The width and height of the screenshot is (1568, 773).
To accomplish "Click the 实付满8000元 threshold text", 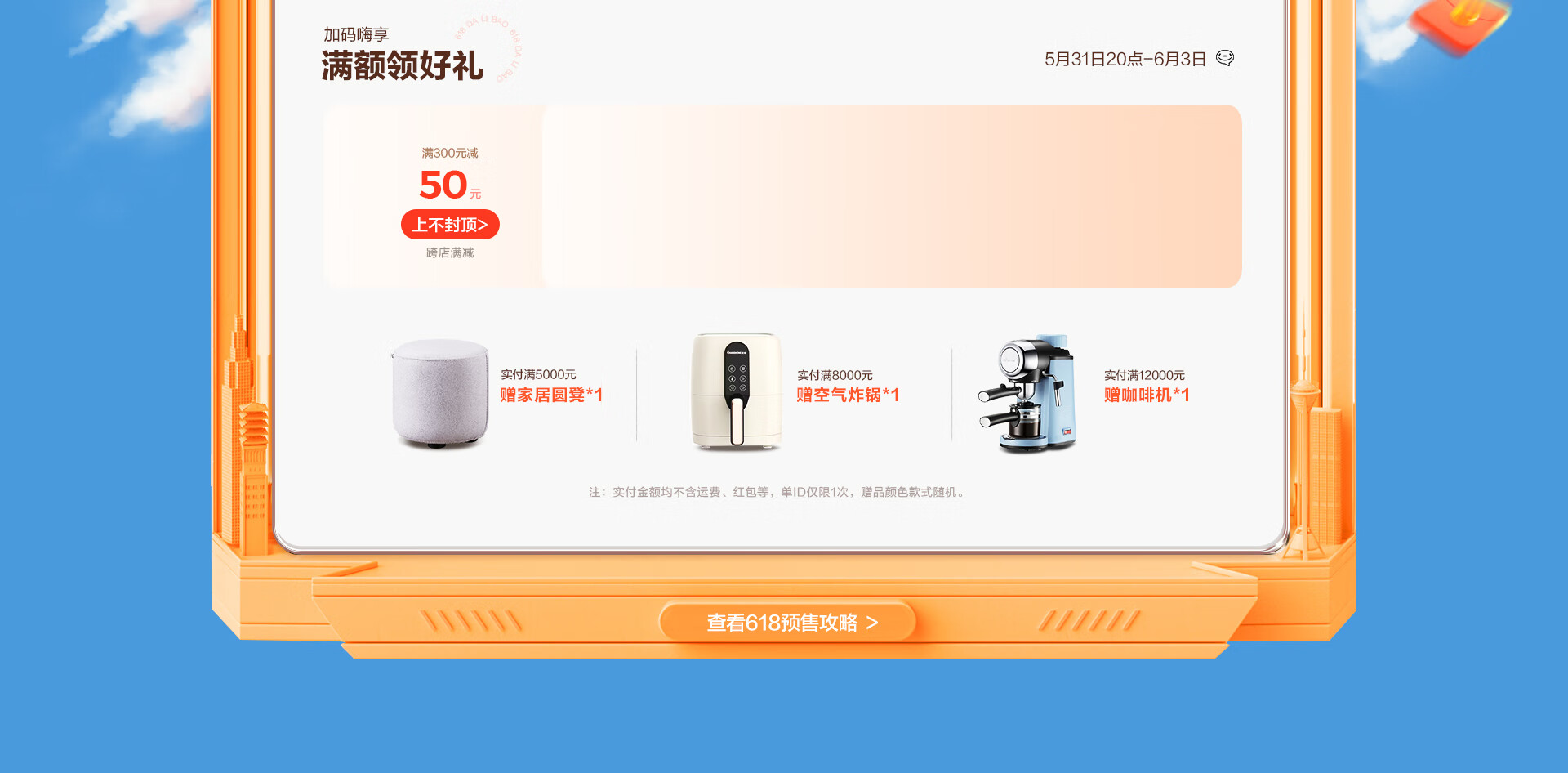I will (835, 375).
